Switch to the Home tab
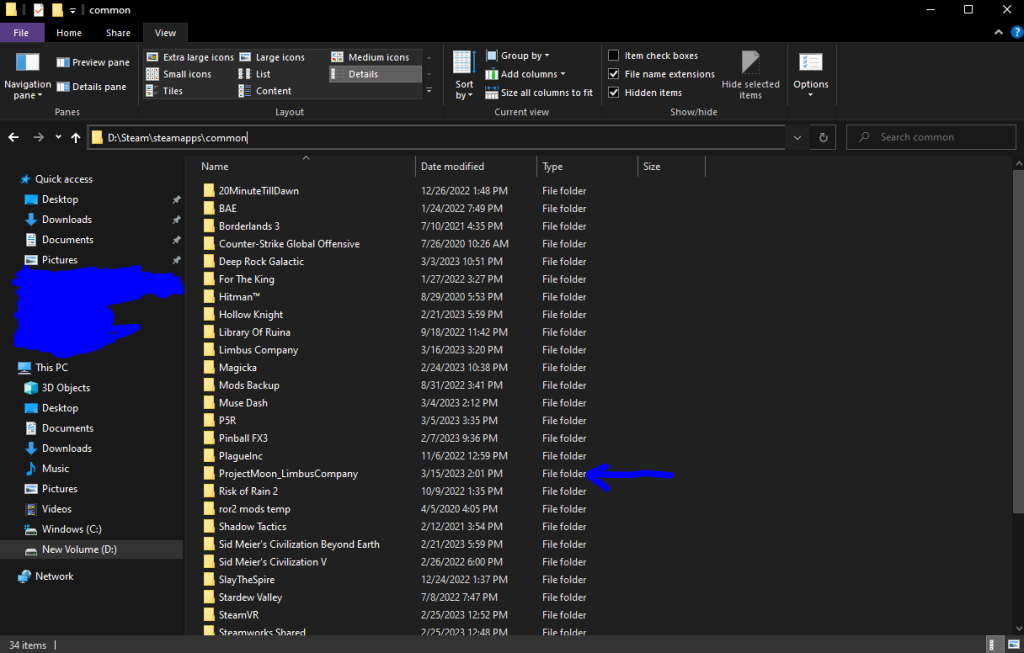The width and height of the screenshot is (1024, 653). coord(68,32)
